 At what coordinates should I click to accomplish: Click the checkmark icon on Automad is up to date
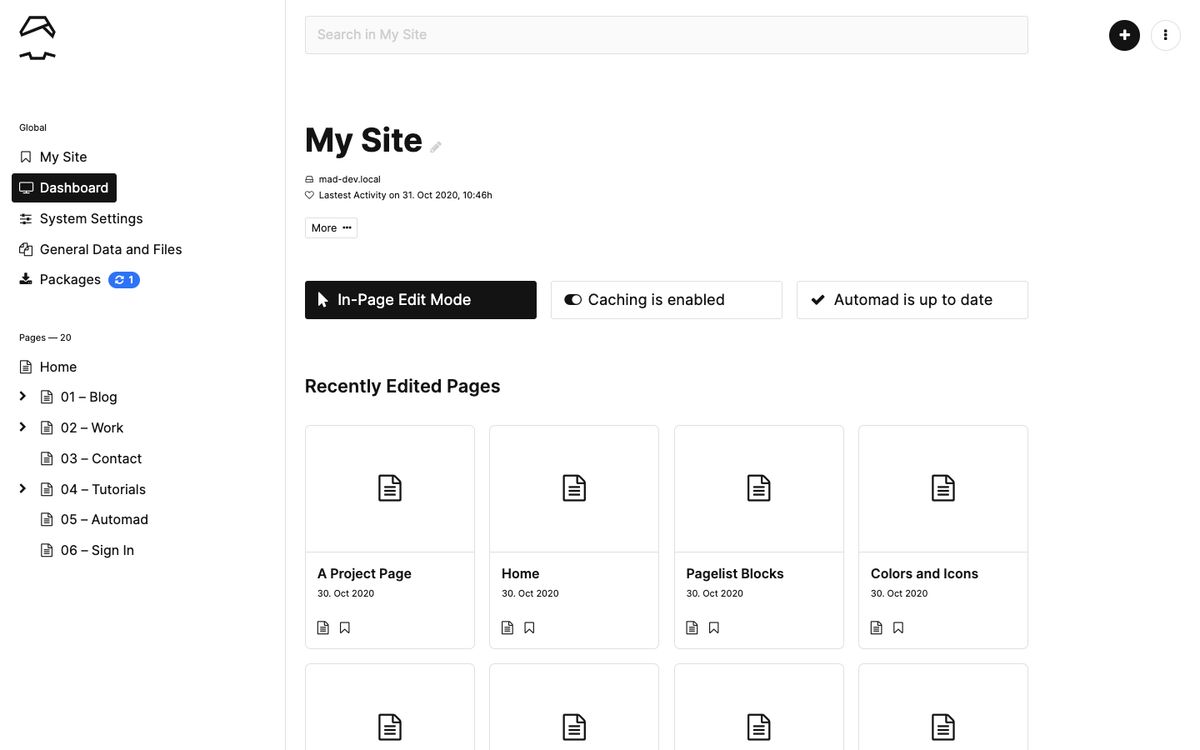click(818, 299)
